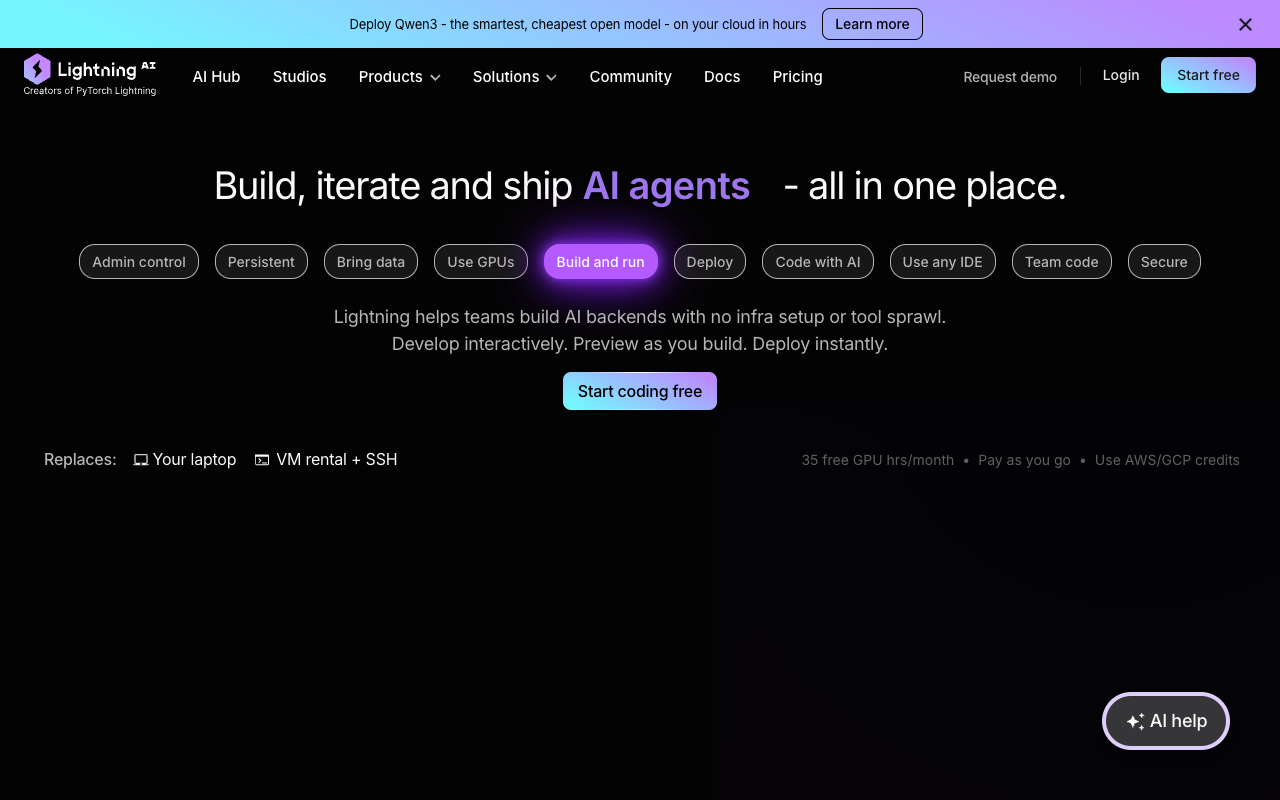Select the Bring data pill

(371, 262)
